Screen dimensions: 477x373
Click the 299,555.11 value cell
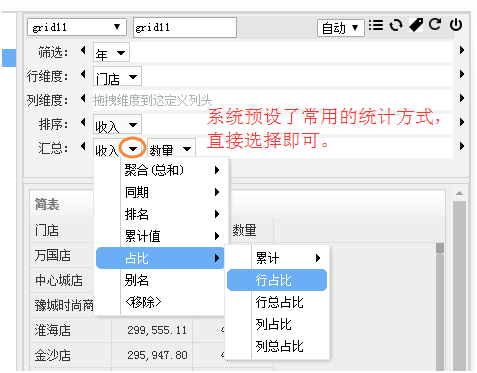(x=157, y=330)
